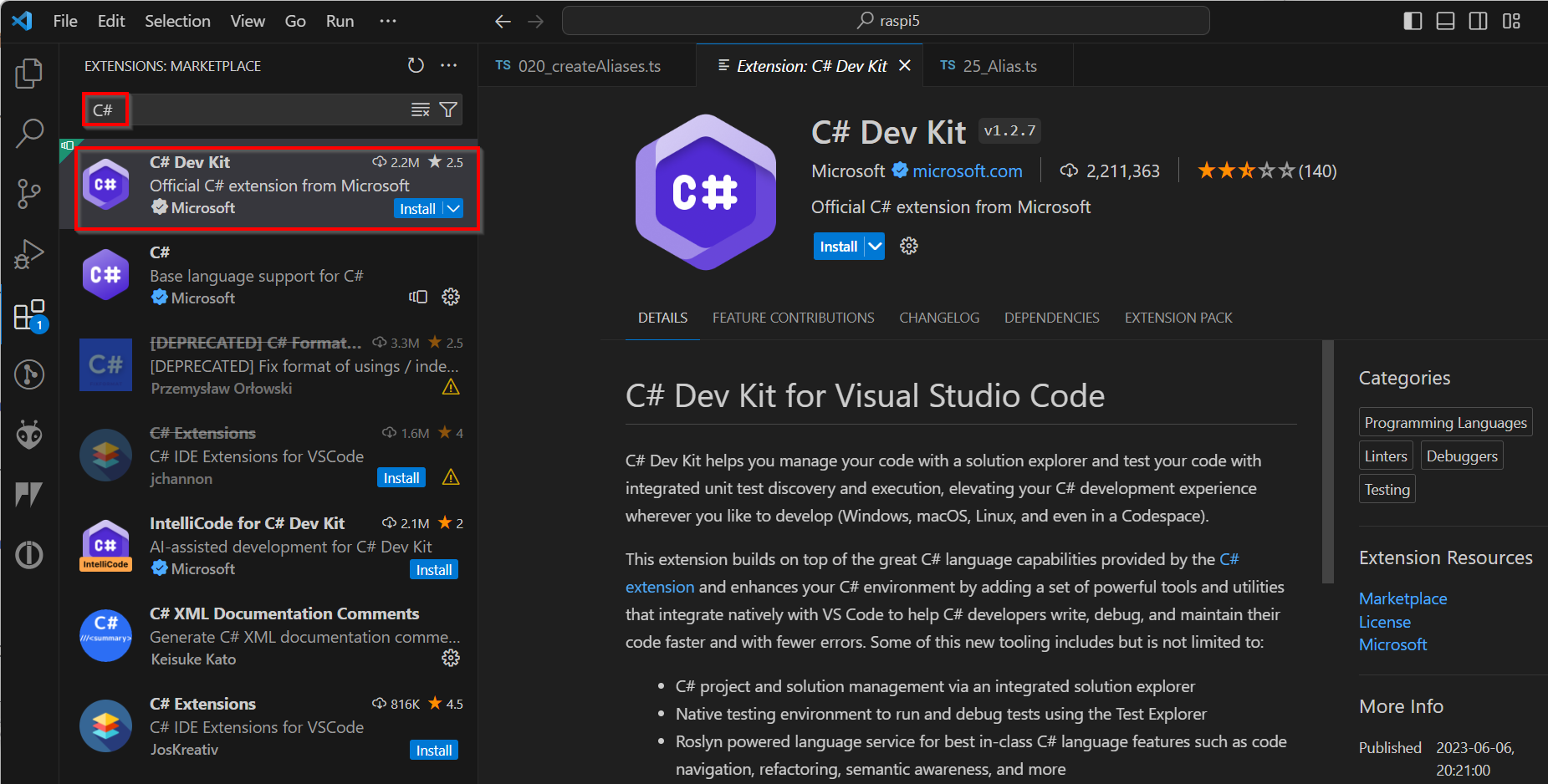Viewport: 1548px width, 784px height.
Task: Install the C# Extensions by jchannon
Action: pos(401,477)
